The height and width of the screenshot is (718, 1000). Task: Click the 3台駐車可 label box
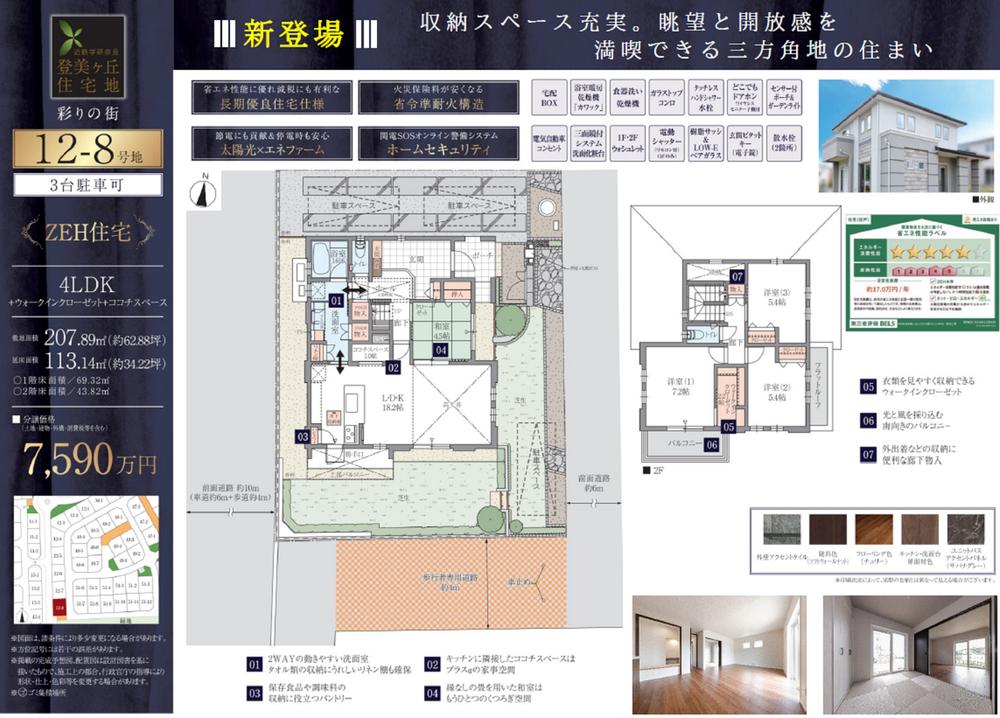click(87, 186)
